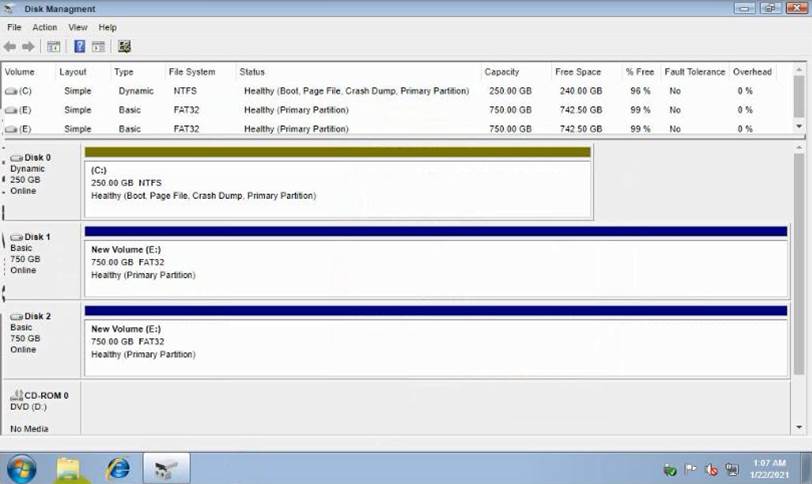The width and height of the screenshot is (812, 484).
Task: Sort volumes by File System column header
Action: click(191, 72)
